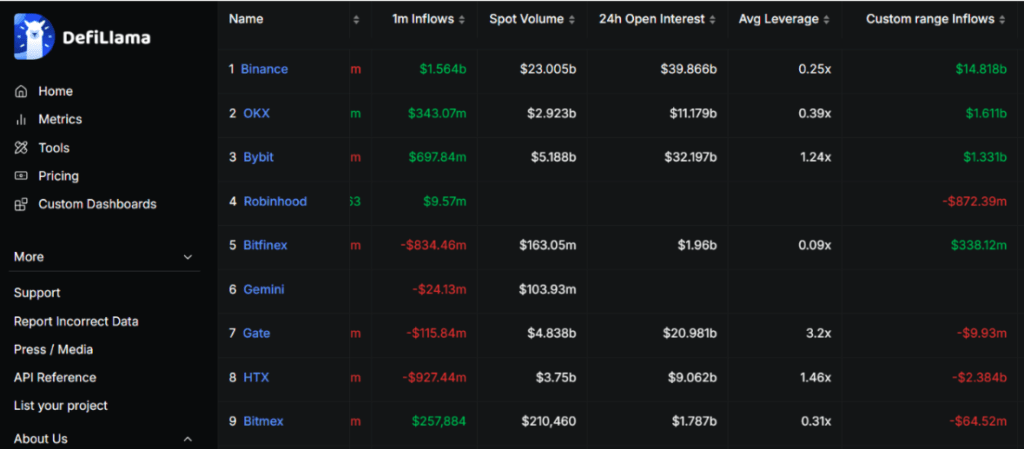The height and width of the screenshot is (449, 1024).
Task: Expand the About Us section chevron
Action: click(x=187, y=439)
